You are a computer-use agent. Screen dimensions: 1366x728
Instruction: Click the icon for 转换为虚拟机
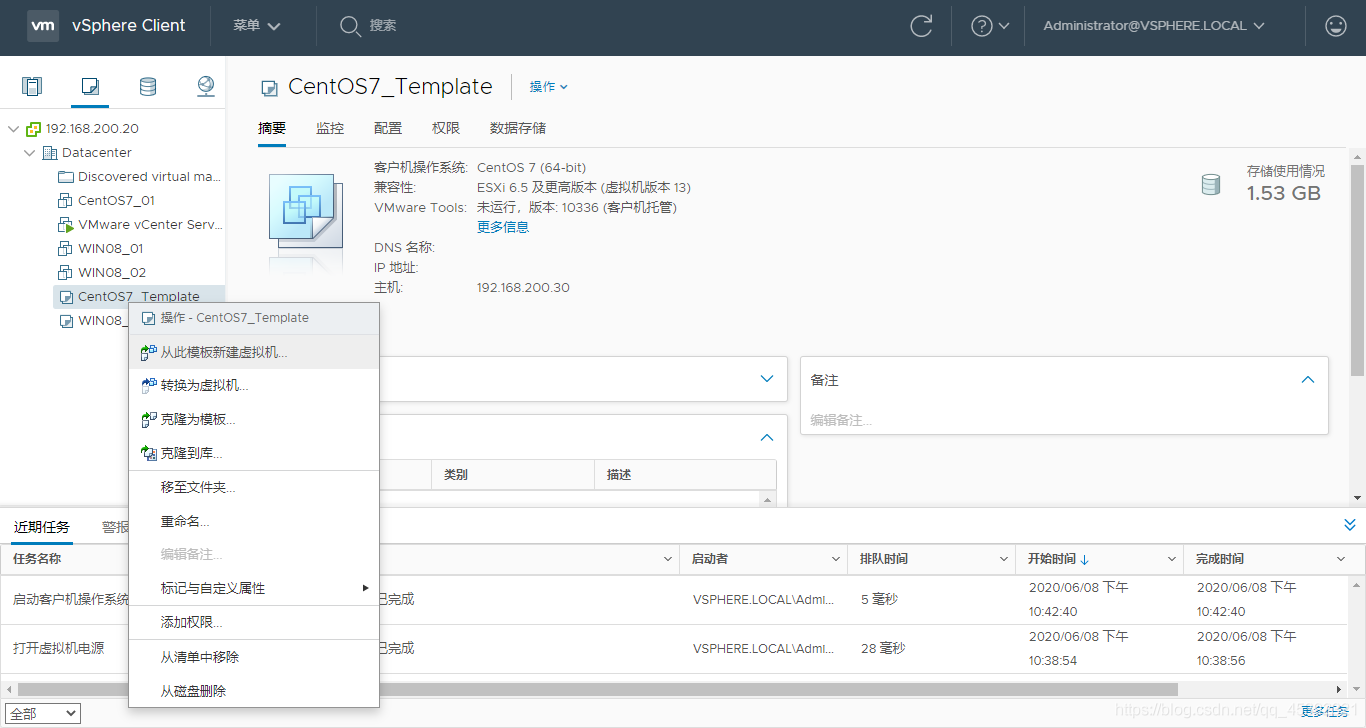149,386
